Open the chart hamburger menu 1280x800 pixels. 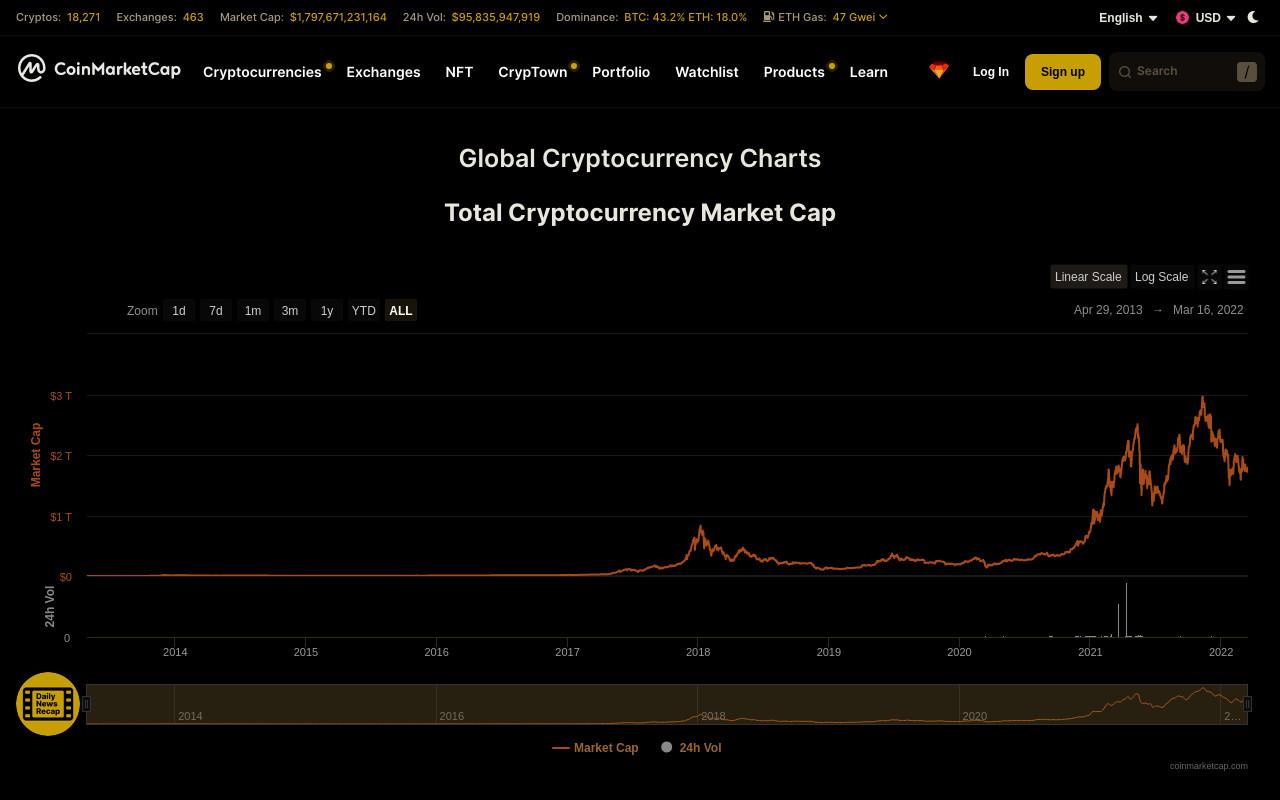point(1236,277)
